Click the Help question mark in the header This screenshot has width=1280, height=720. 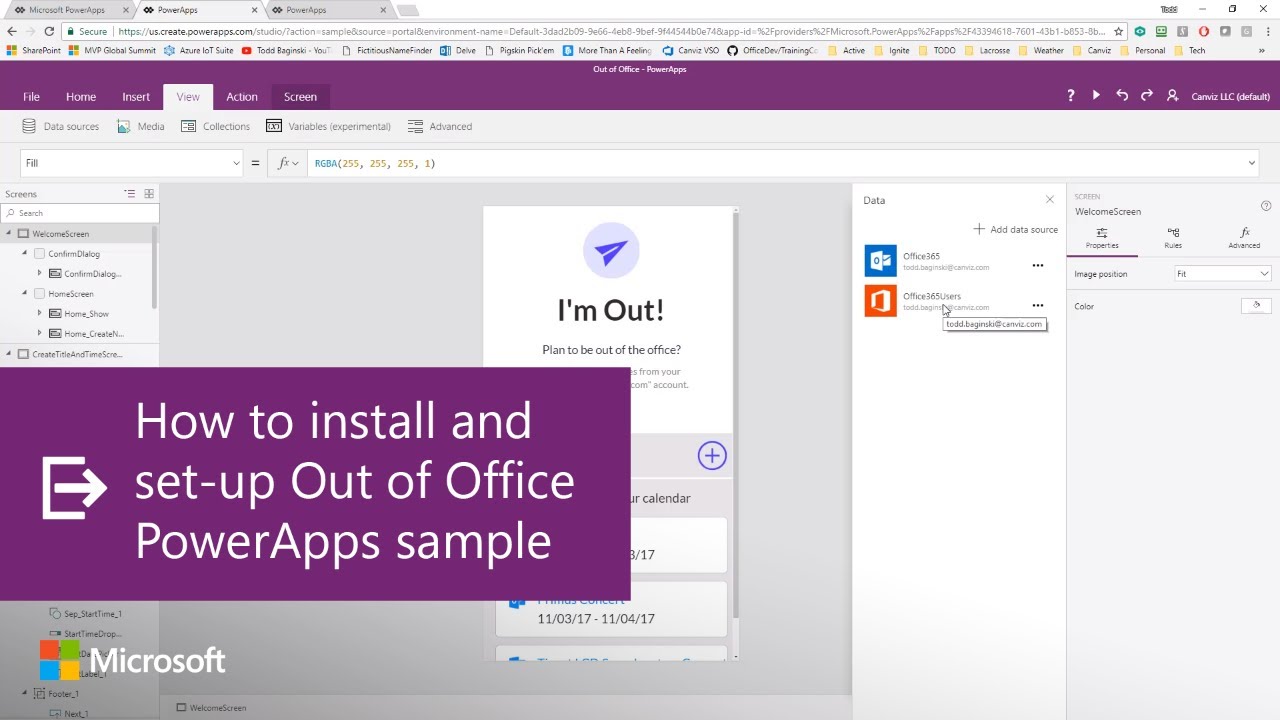[1071, 96]
